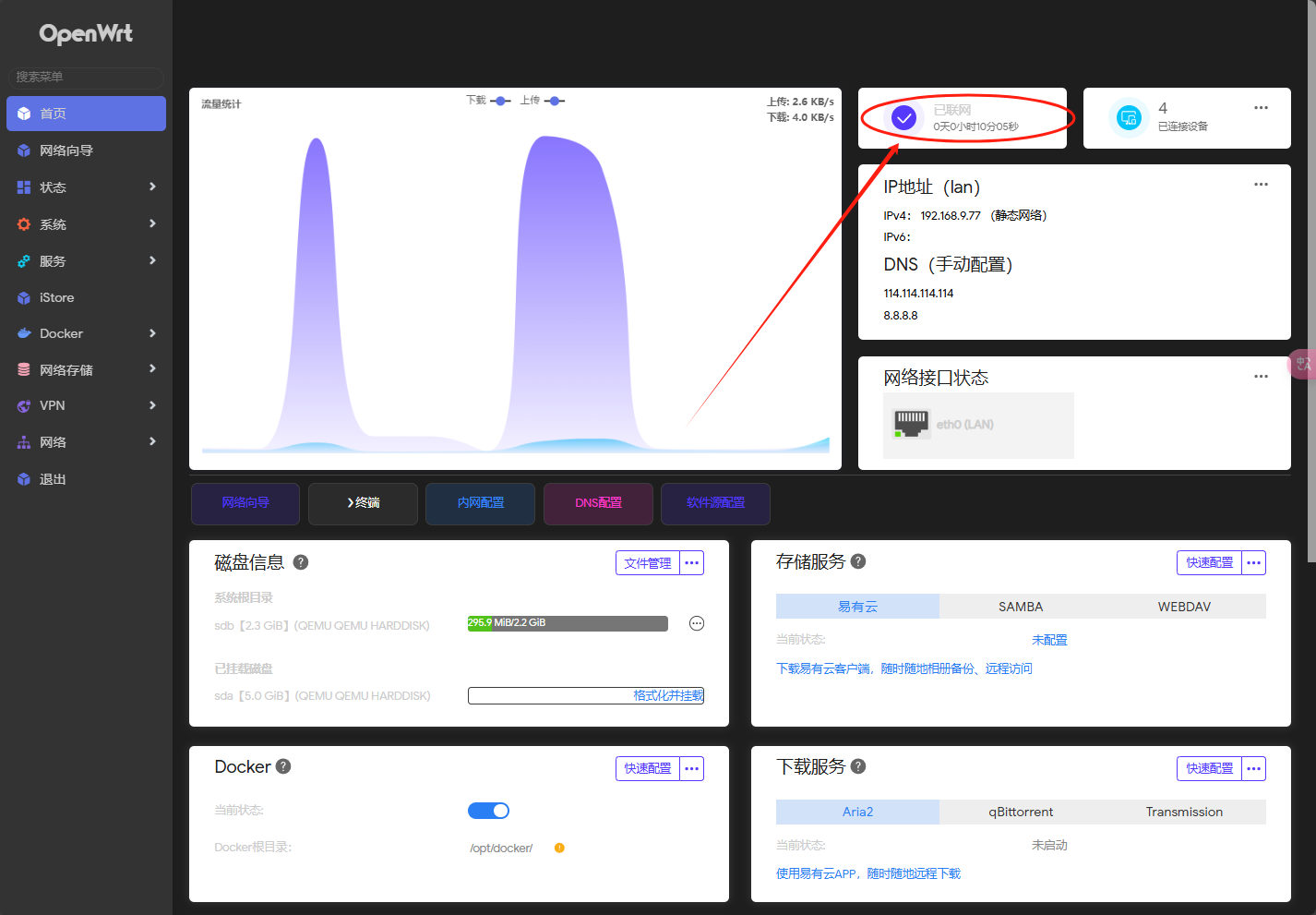1316x915 pixels.
Task: Open more options for connected devices card
Action: [1261, 108]
